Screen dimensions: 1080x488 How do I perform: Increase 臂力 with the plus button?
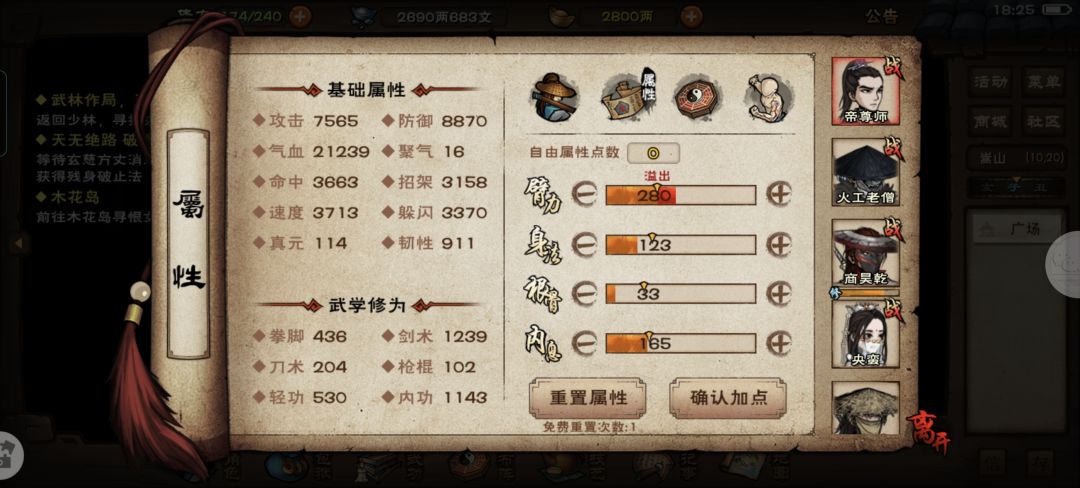tap(779, 194)
